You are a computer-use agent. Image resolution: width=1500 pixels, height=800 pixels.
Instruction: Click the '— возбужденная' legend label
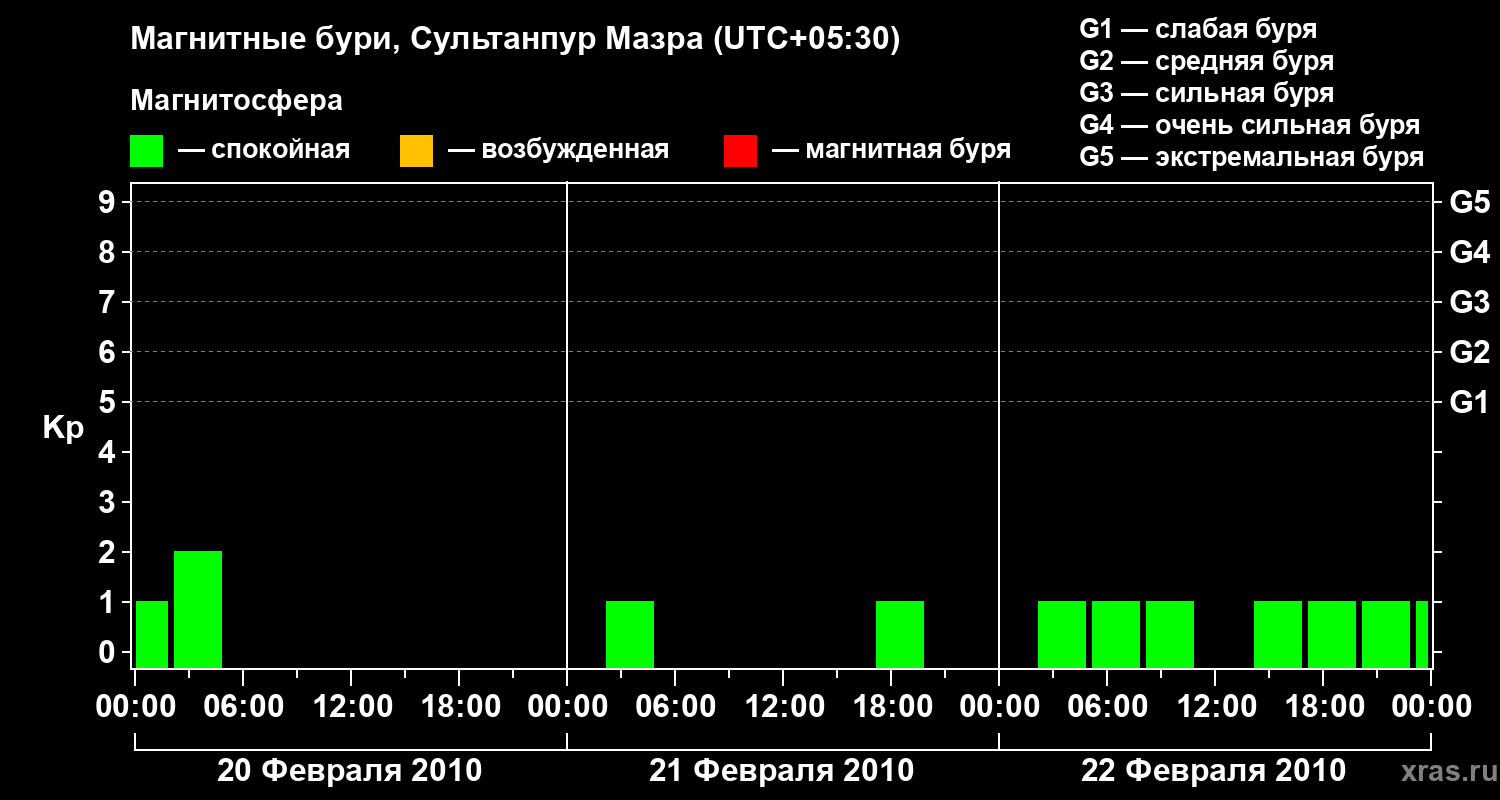[x=558, y=151]
